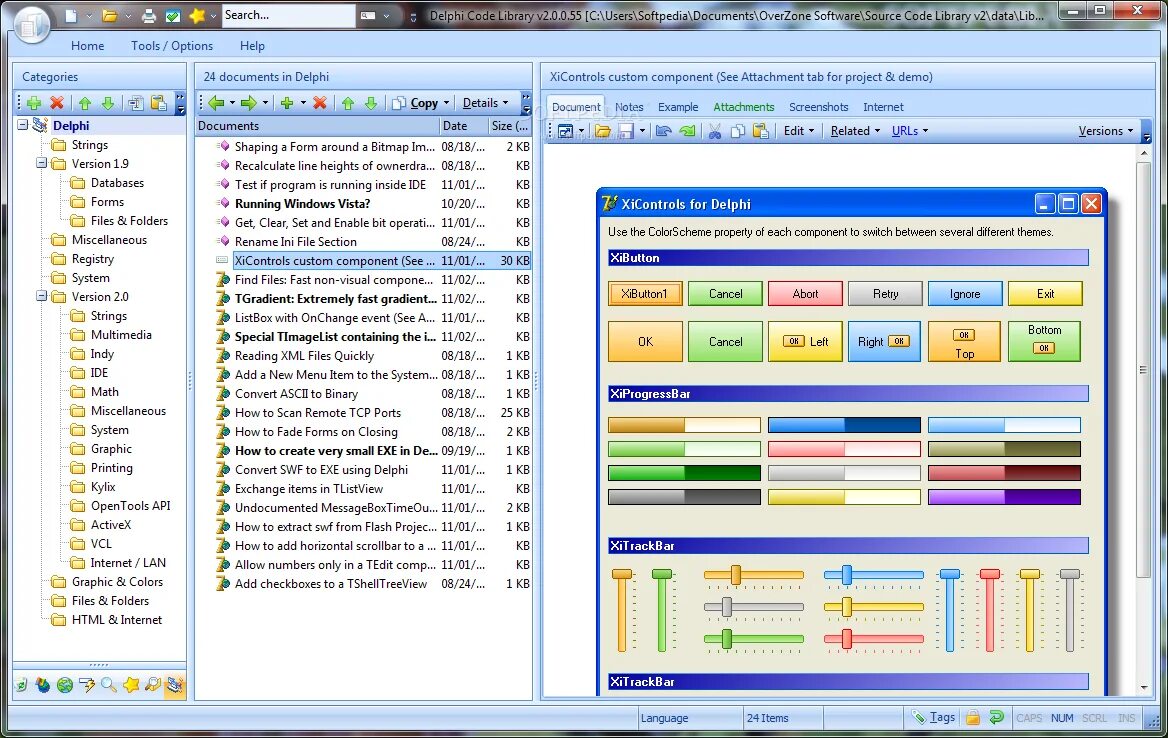Click paste icon in Categories toolbar

coord(159,103)
